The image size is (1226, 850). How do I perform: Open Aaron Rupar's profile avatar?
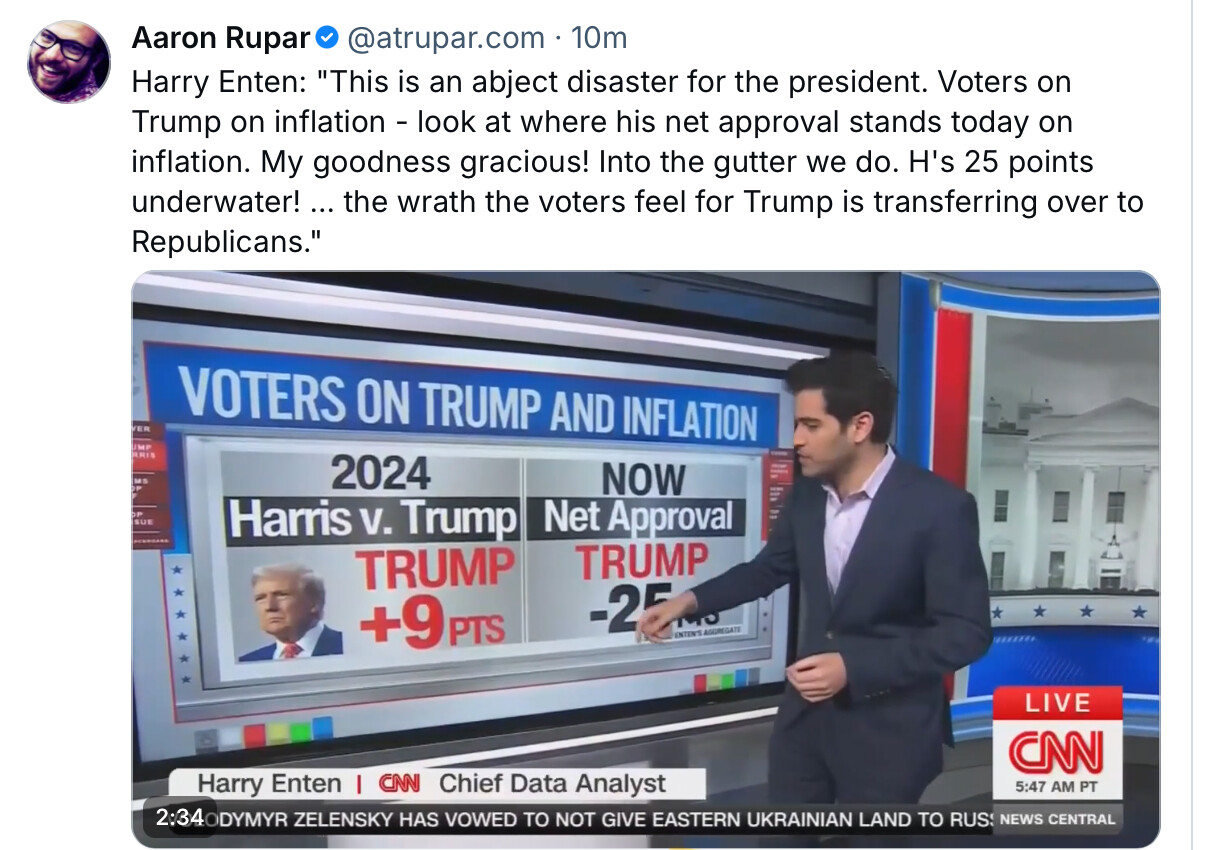pos(68,62)
